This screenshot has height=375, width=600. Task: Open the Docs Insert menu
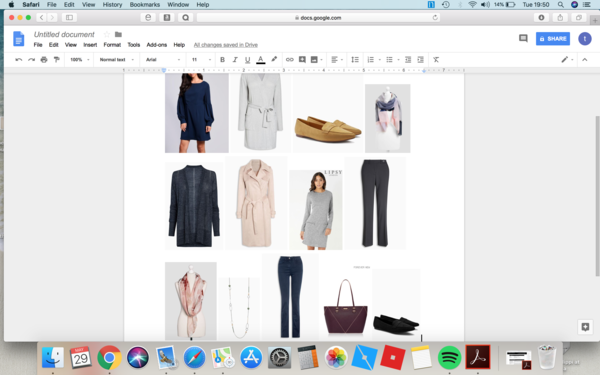click(90, 45)
